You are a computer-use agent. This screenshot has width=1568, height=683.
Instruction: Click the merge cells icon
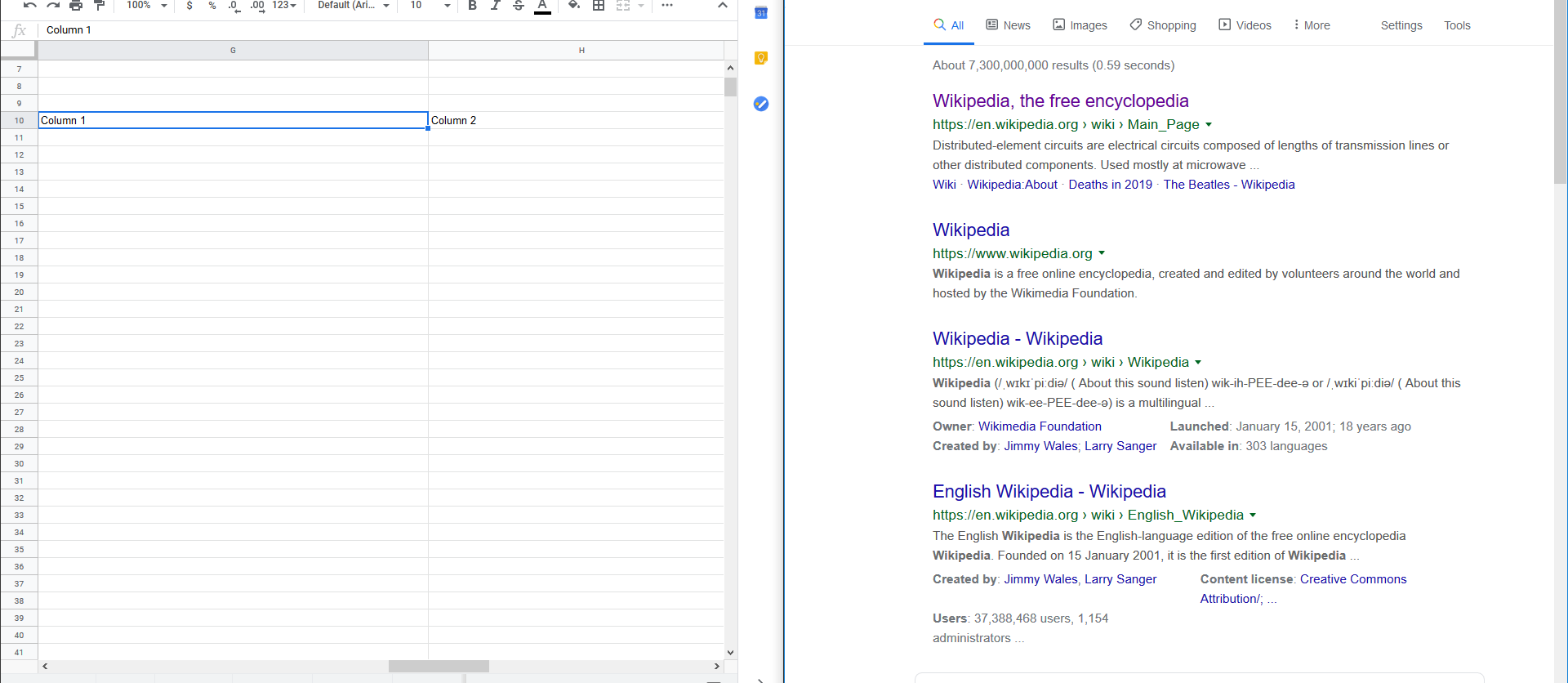[623, 5]
